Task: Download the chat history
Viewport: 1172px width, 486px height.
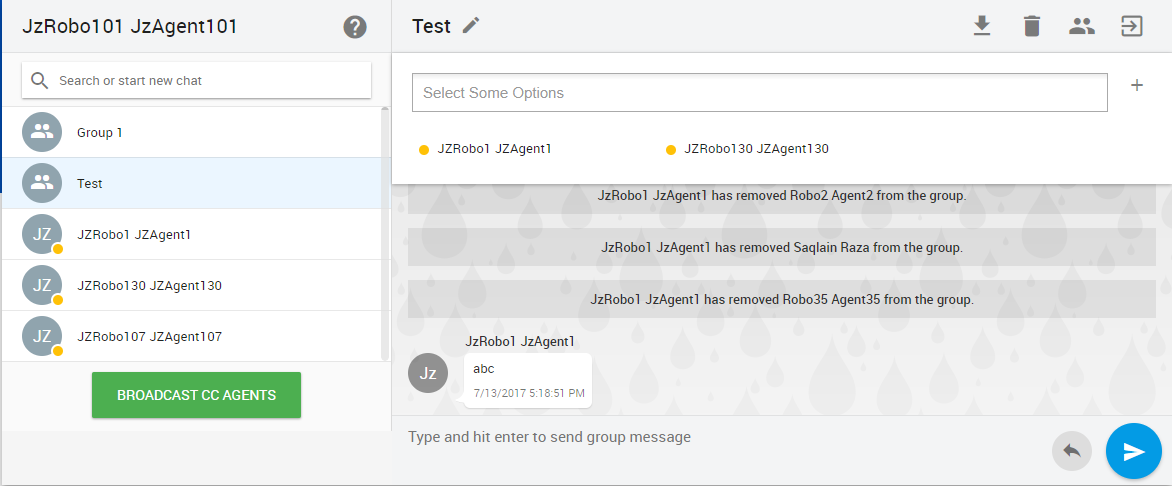Action: (x=982, y=26)
